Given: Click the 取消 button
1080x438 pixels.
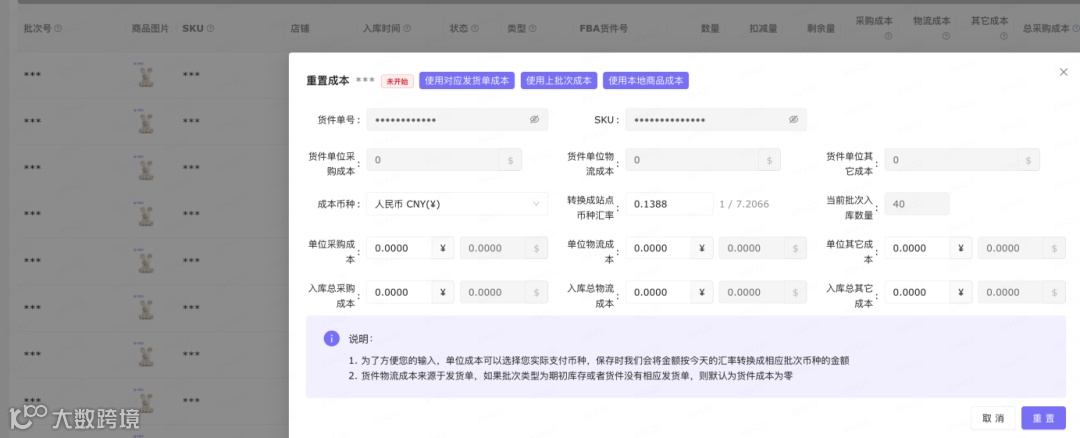Looking at the screenshot, I should [993, 418].
